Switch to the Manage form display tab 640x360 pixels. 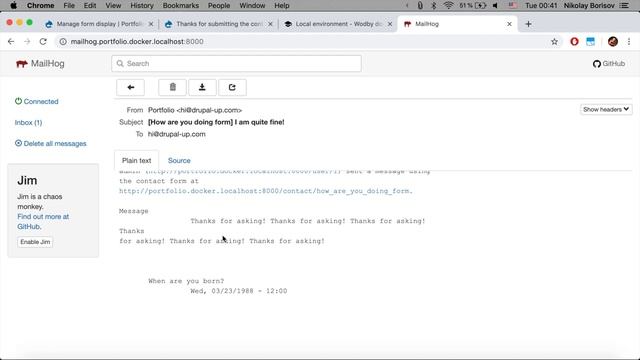pyautogui.click(x=98, y=24)
